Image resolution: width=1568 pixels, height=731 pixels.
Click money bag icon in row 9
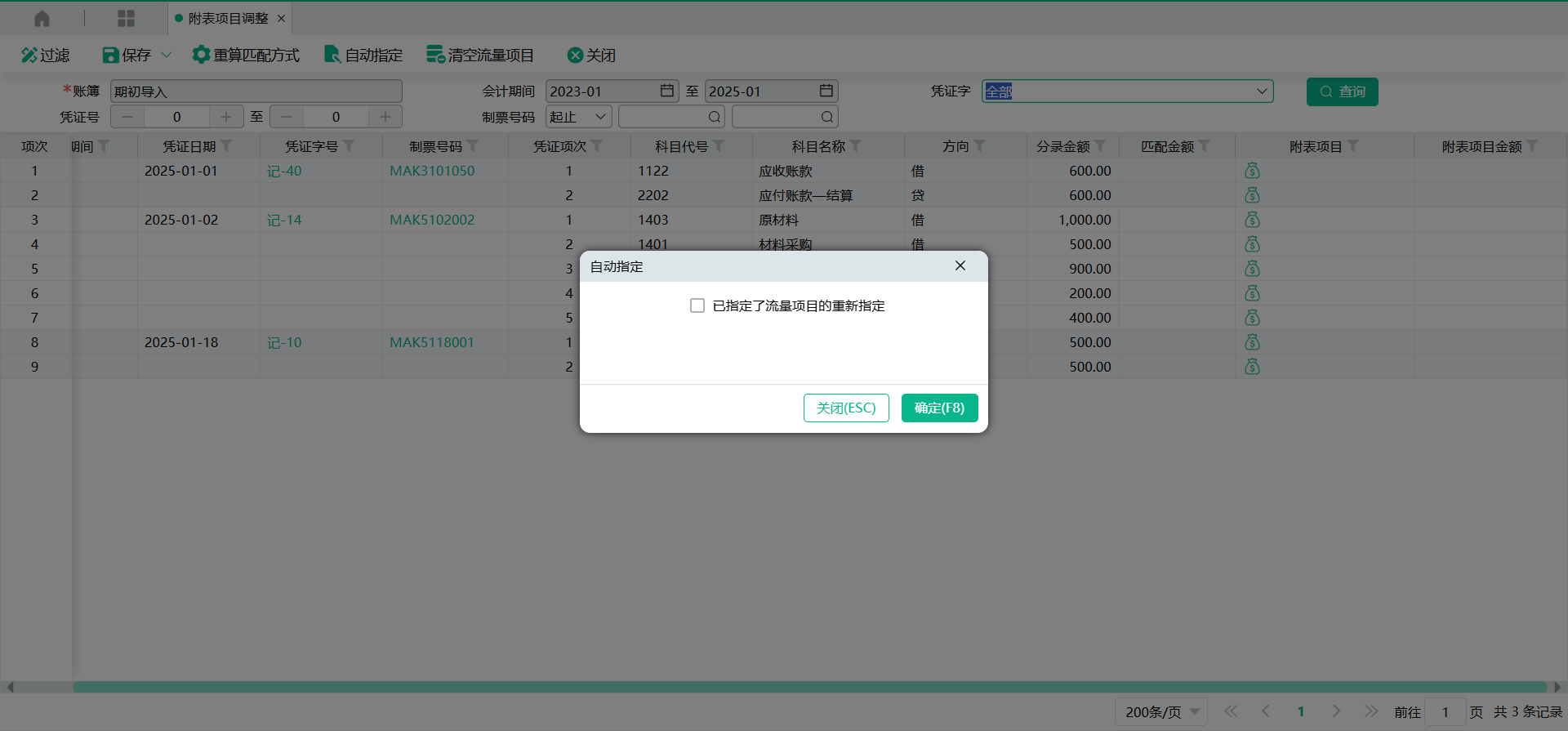click(x=1252, y=367)
